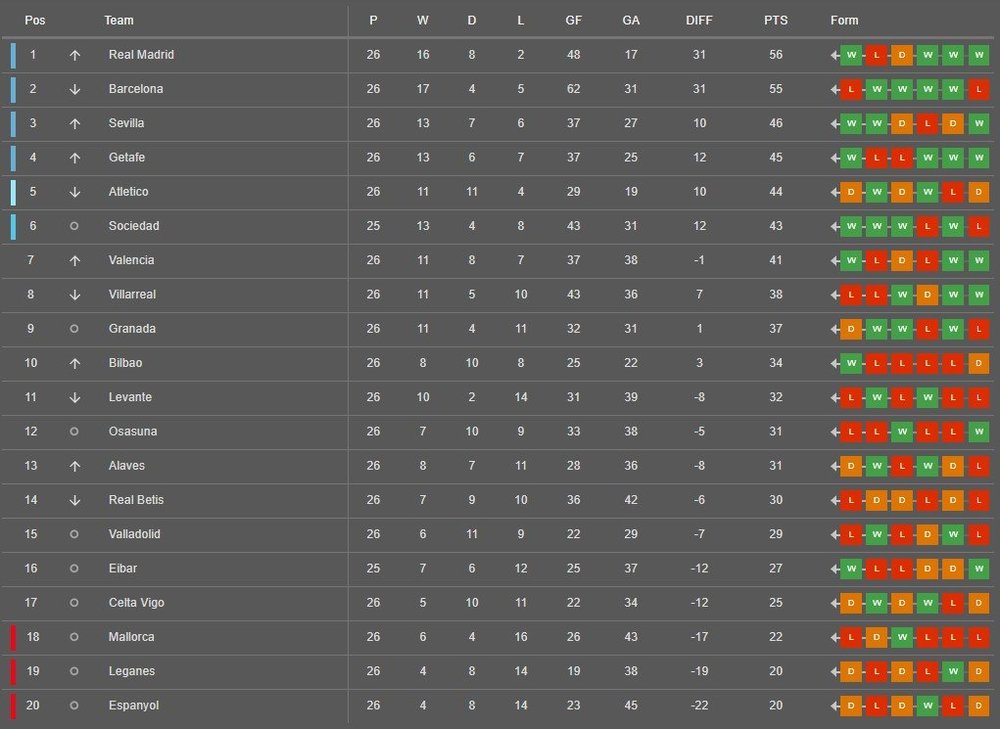
Task: Click the up arrow beside Real Madrid
Action: (74, 55)
